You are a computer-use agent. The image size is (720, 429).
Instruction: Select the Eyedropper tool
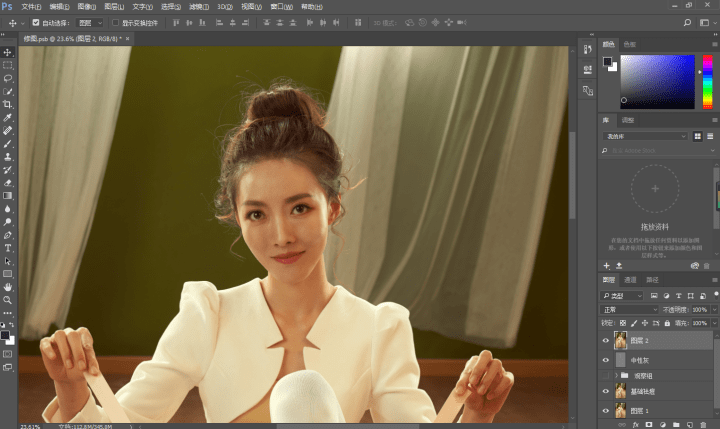7,118
